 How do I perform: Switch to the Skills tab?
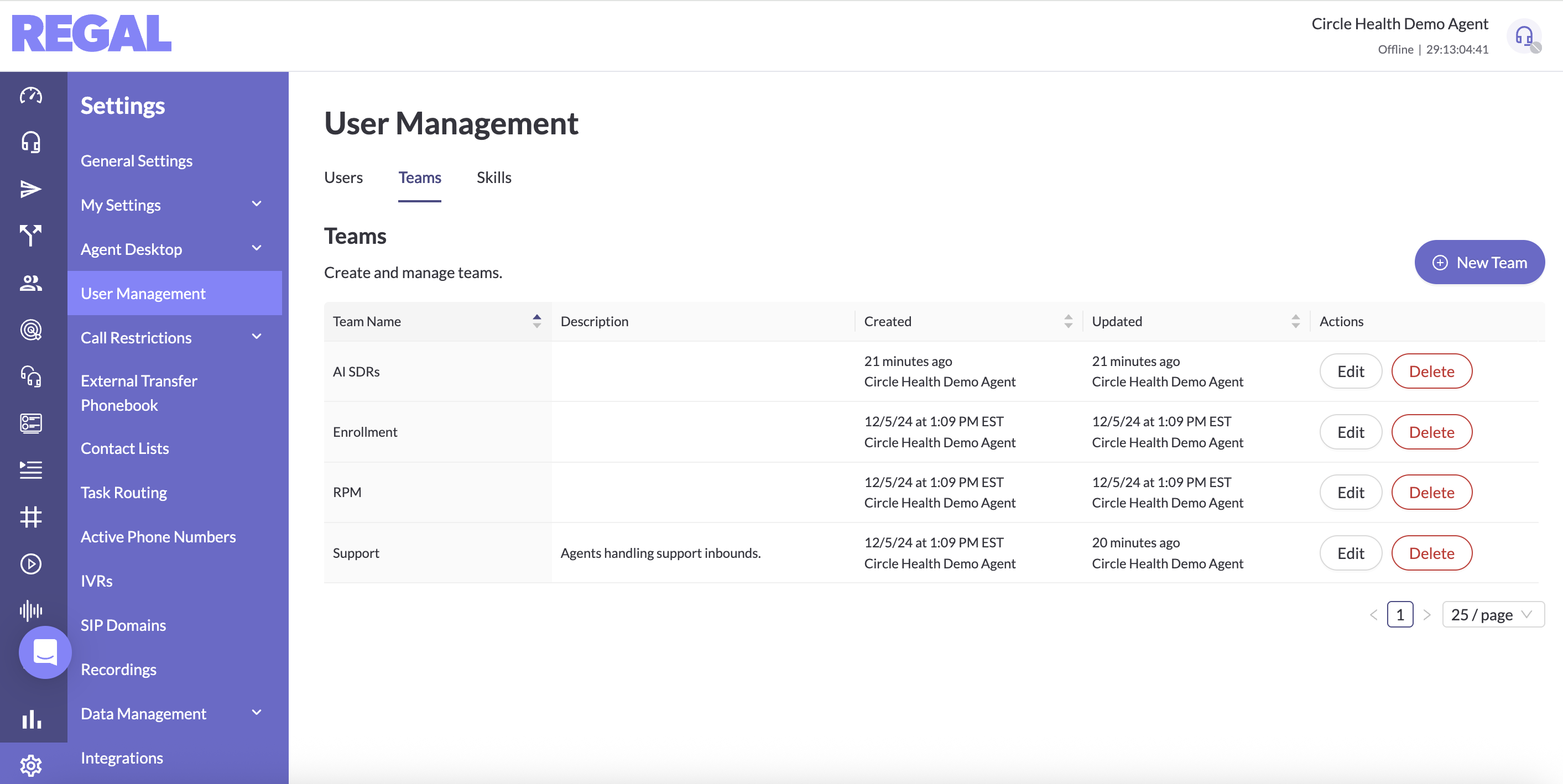494,177
